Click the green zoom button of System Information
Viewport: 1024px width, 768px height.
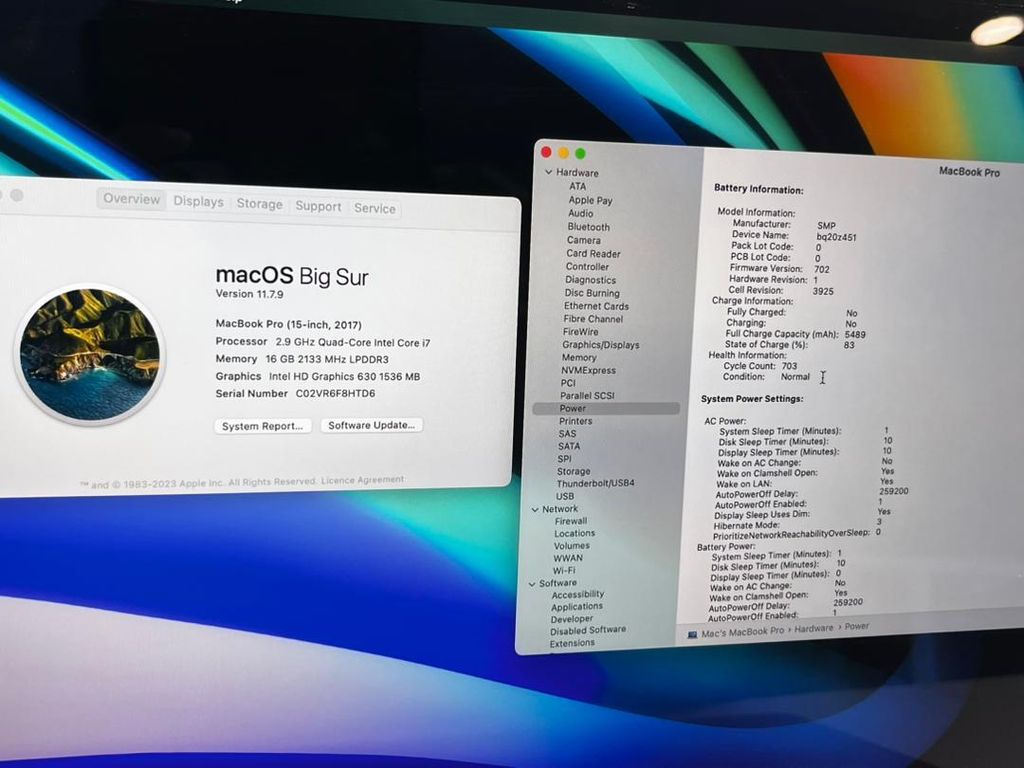click(x=580, y=154)
